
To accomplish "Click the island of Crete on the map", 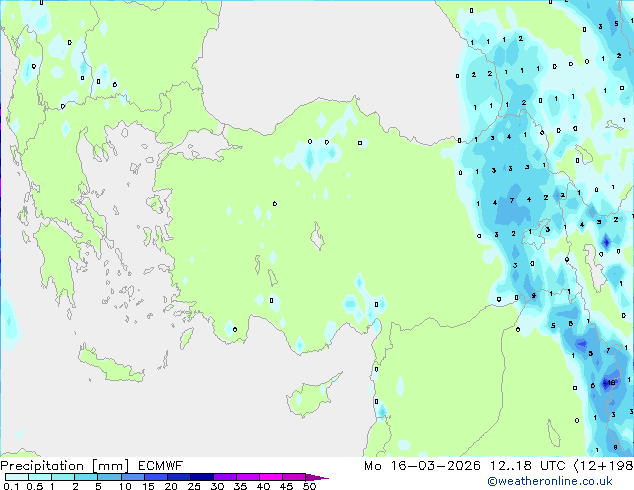I will click(x=111, y=365).
